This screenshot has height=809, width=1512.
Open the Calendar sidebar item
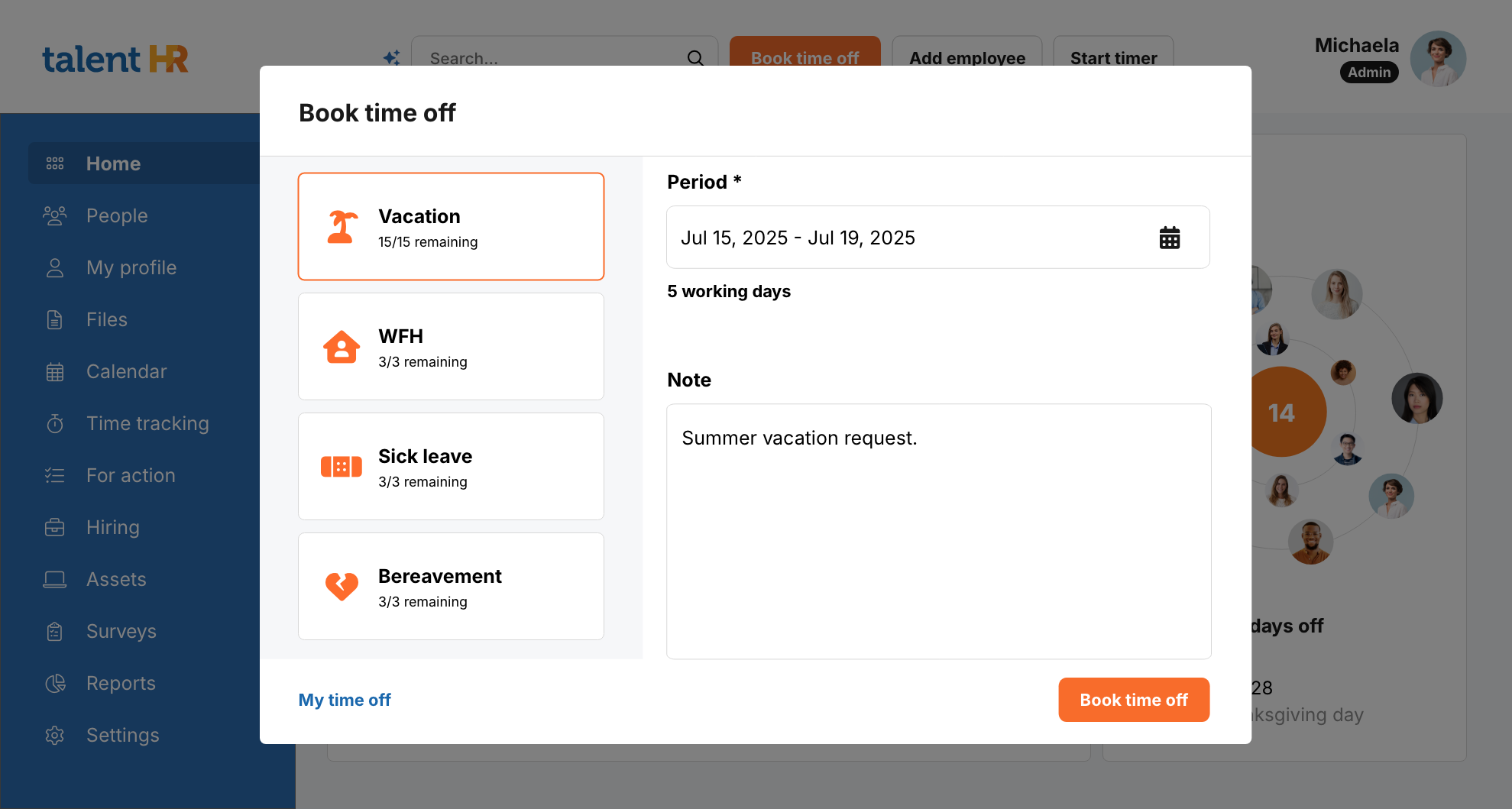coord(126,371)
